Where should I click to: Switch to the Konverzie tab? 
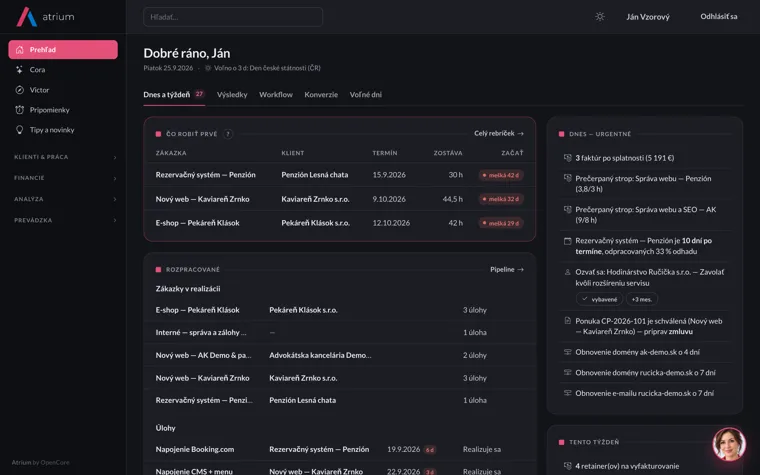pyautogui.click(x=321, y=95)
